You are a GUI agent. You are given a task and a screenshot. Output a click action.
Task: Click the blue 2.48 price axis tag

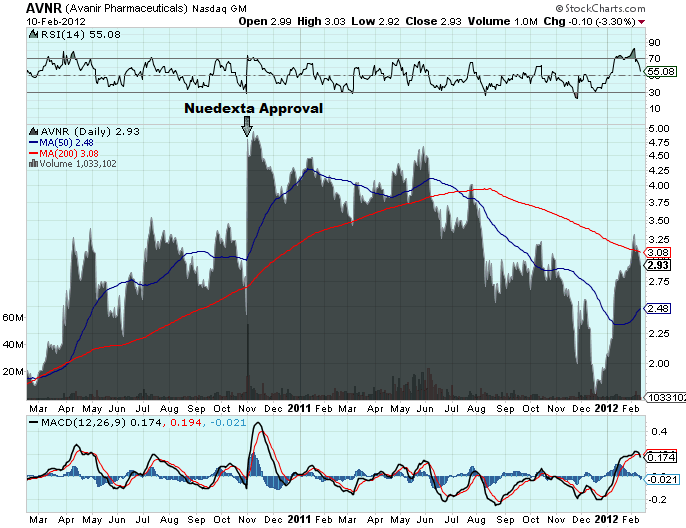click(658, 308)
